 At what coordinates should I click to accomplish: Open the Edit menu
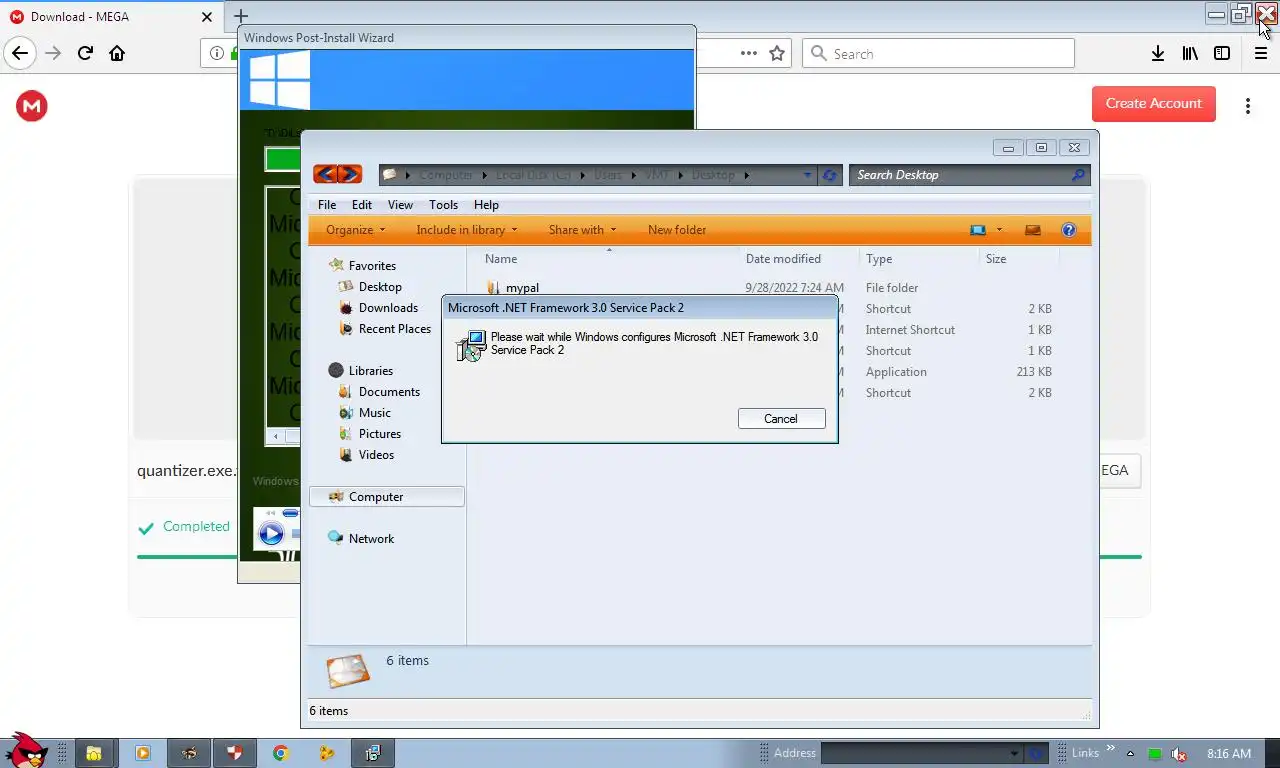(x=362, y=205)
